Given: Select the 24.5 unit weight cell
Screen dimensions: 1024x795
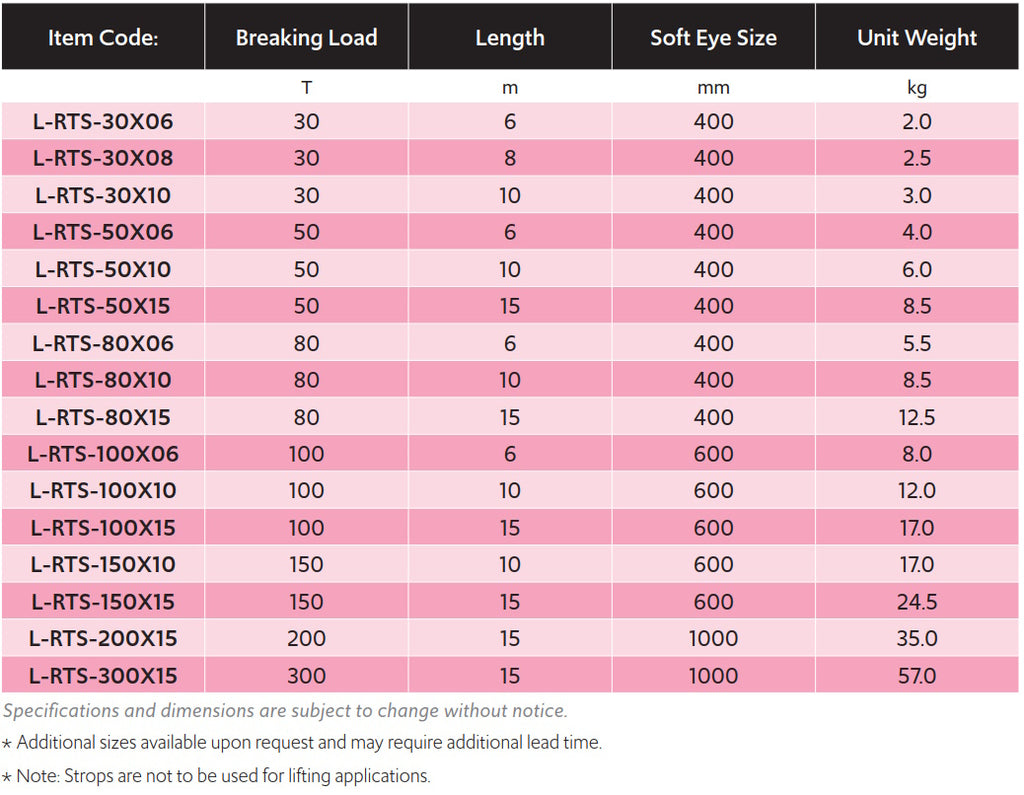Looking at the screenshot, I should click(917, 601).
